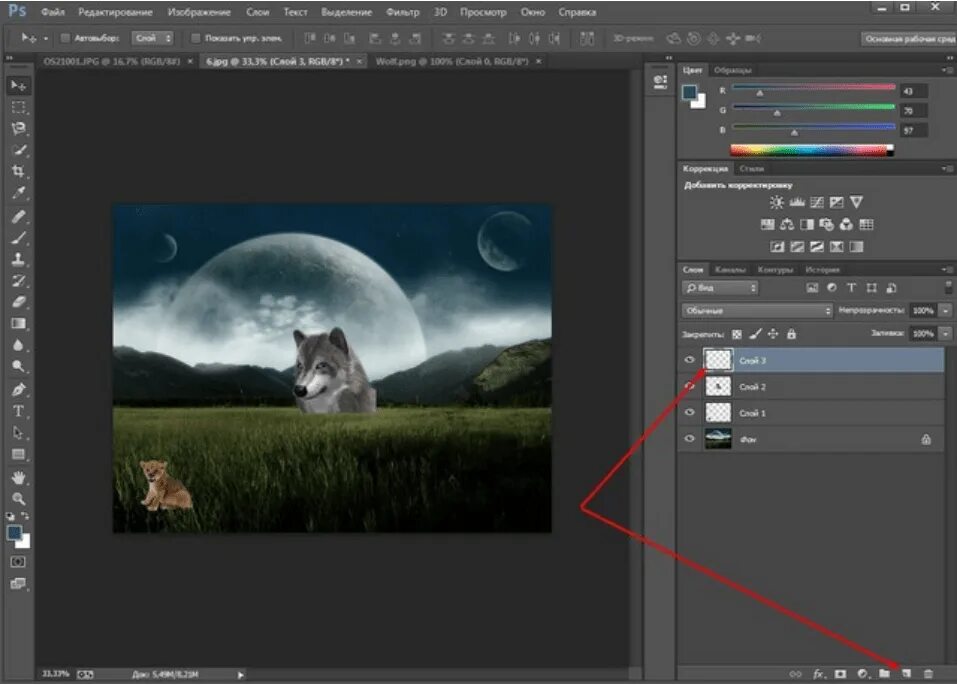Add Brightness/Contrast adjustment
957x685 pixels.
(x=776, y=203)
